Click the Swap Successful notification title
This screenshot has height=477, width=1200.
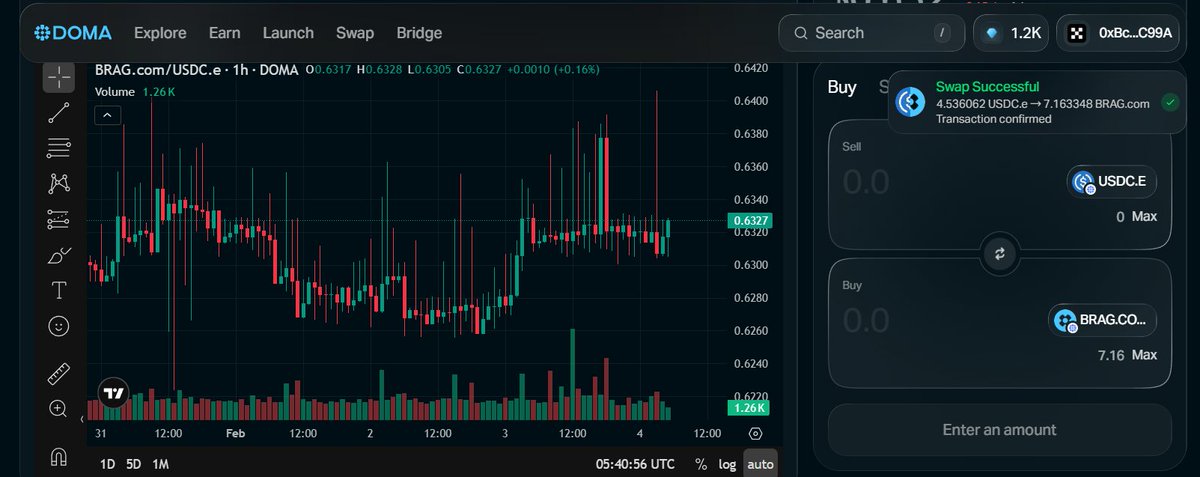987,87
